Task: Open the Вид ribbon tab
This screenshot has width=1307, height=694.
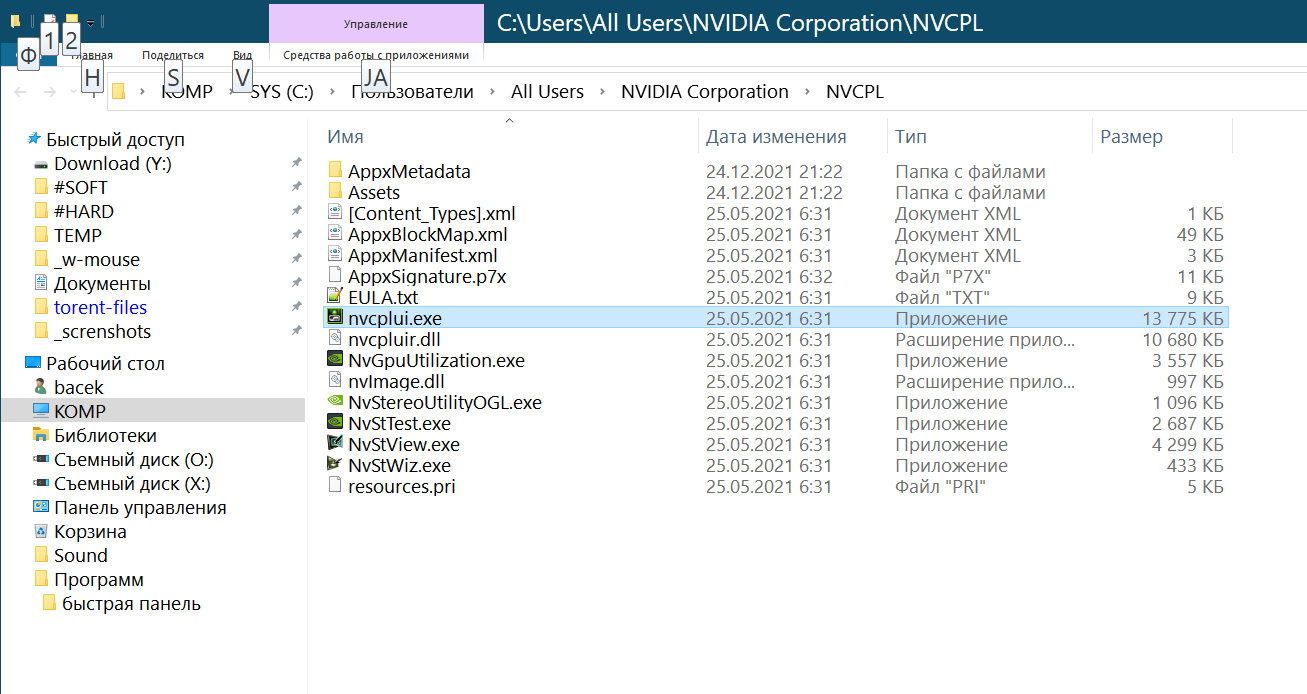Action: 242,55
